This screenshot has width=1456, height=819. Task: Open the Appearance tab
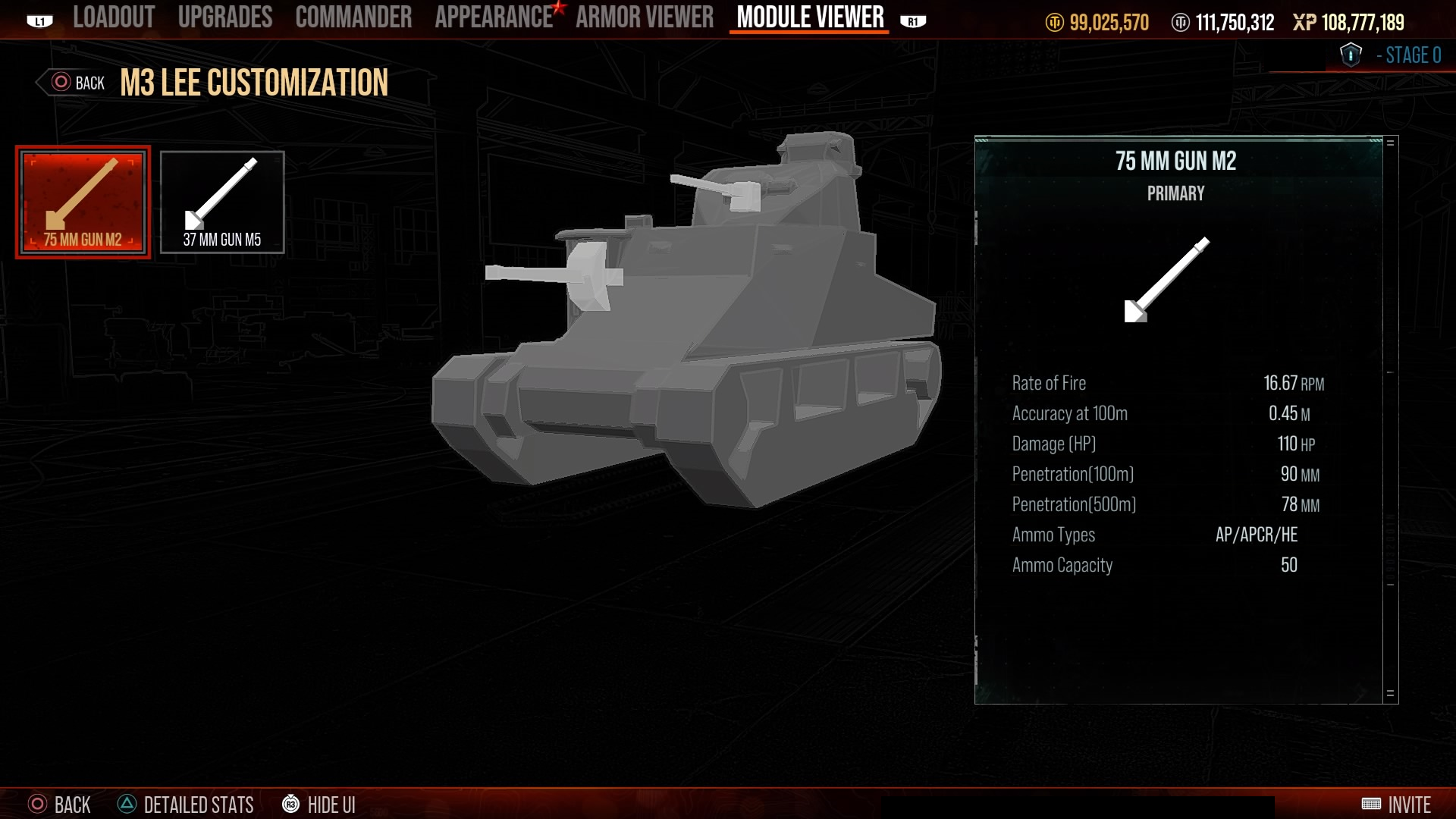(x=494, y=17)
